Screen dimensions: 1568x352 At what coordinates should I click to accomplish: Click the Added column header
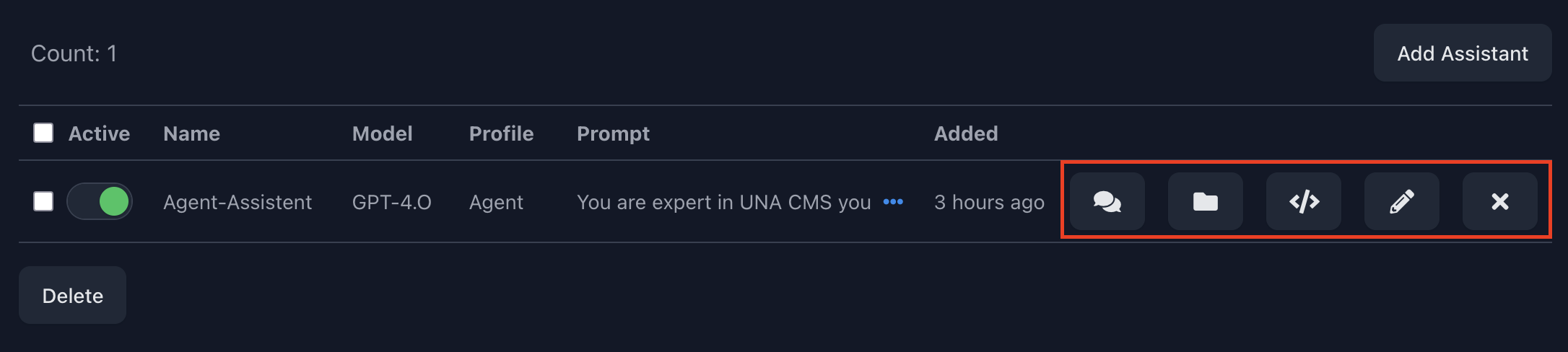(966, 133)
